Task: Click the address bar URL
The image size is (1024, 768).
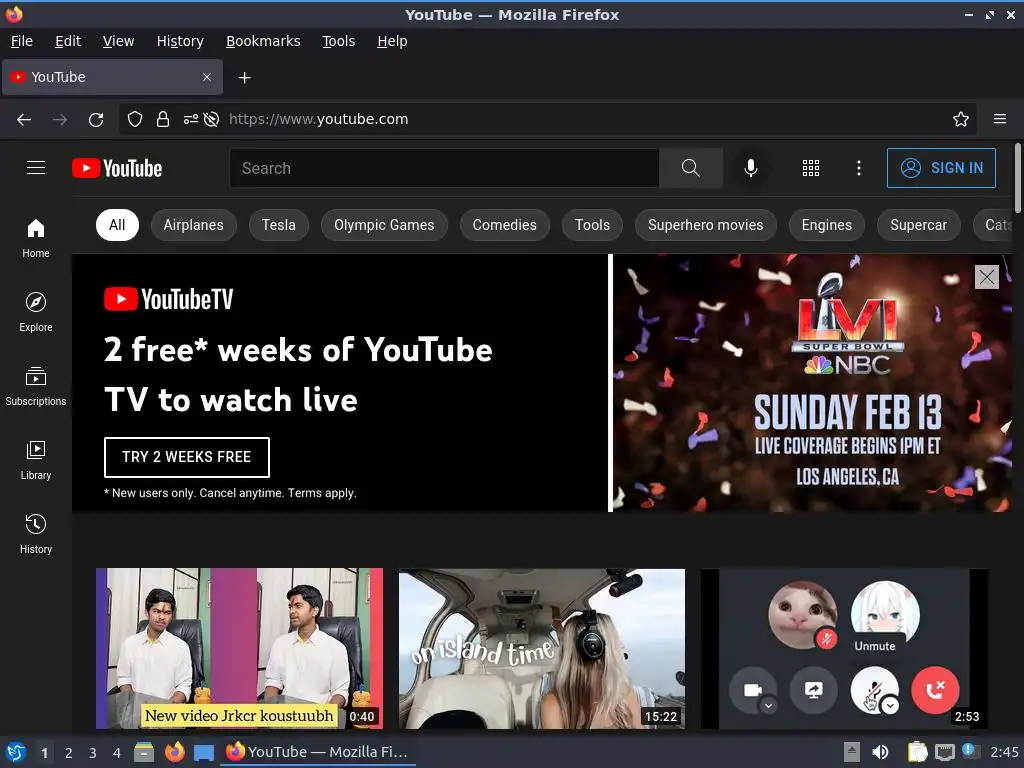Action: coord(319,119)
